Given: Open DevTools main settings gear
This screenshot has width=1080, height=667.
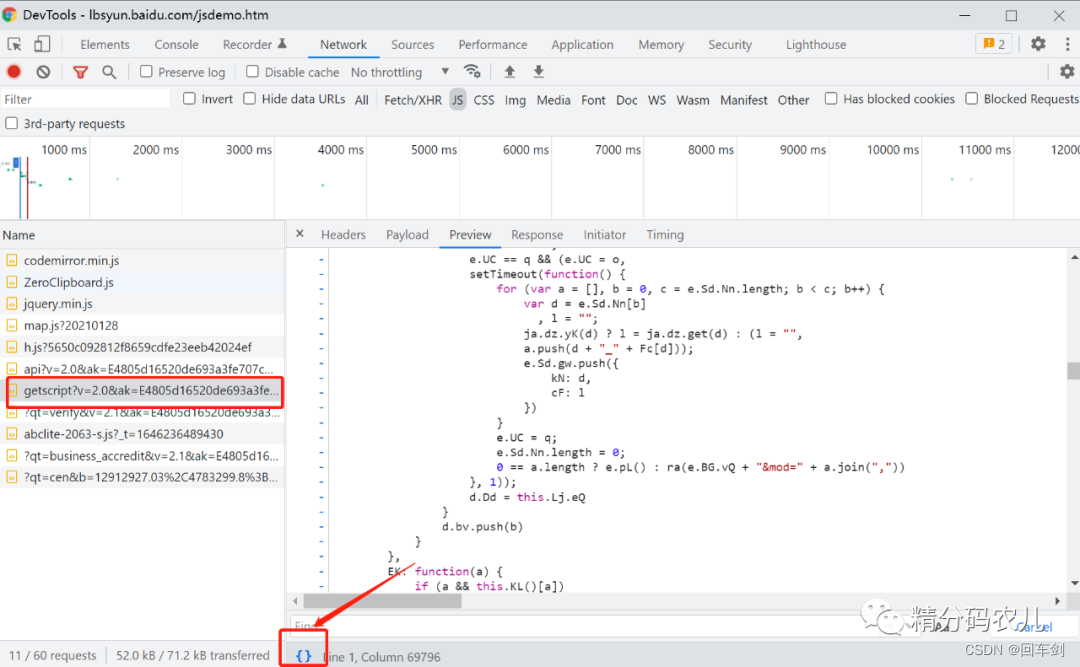Looking at the screenshot, I should (x=1038, y=44).
